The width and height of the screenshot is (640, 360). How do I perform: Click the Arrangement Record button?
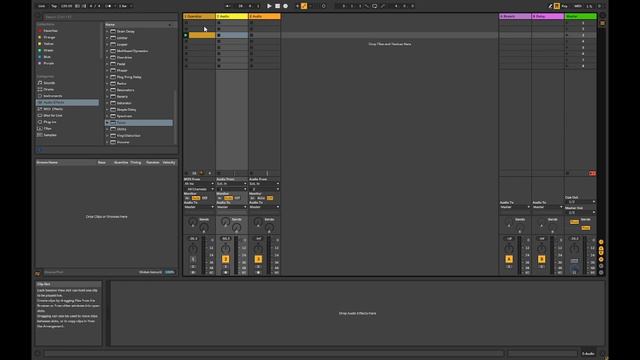click(285, 6)
